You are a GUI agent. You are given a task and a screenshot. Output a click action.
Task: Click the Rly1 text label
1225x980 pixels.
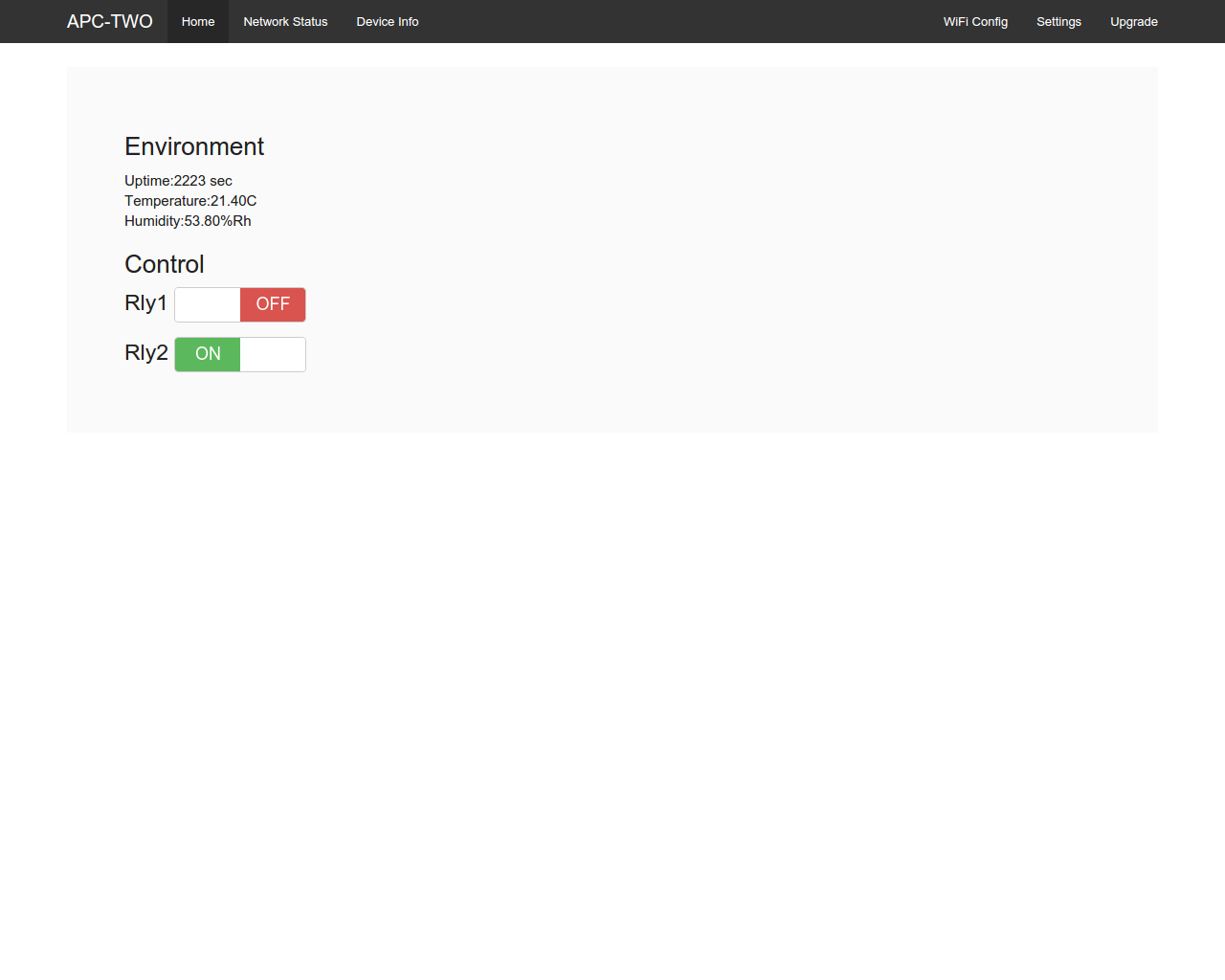click(x=145, y=303)
